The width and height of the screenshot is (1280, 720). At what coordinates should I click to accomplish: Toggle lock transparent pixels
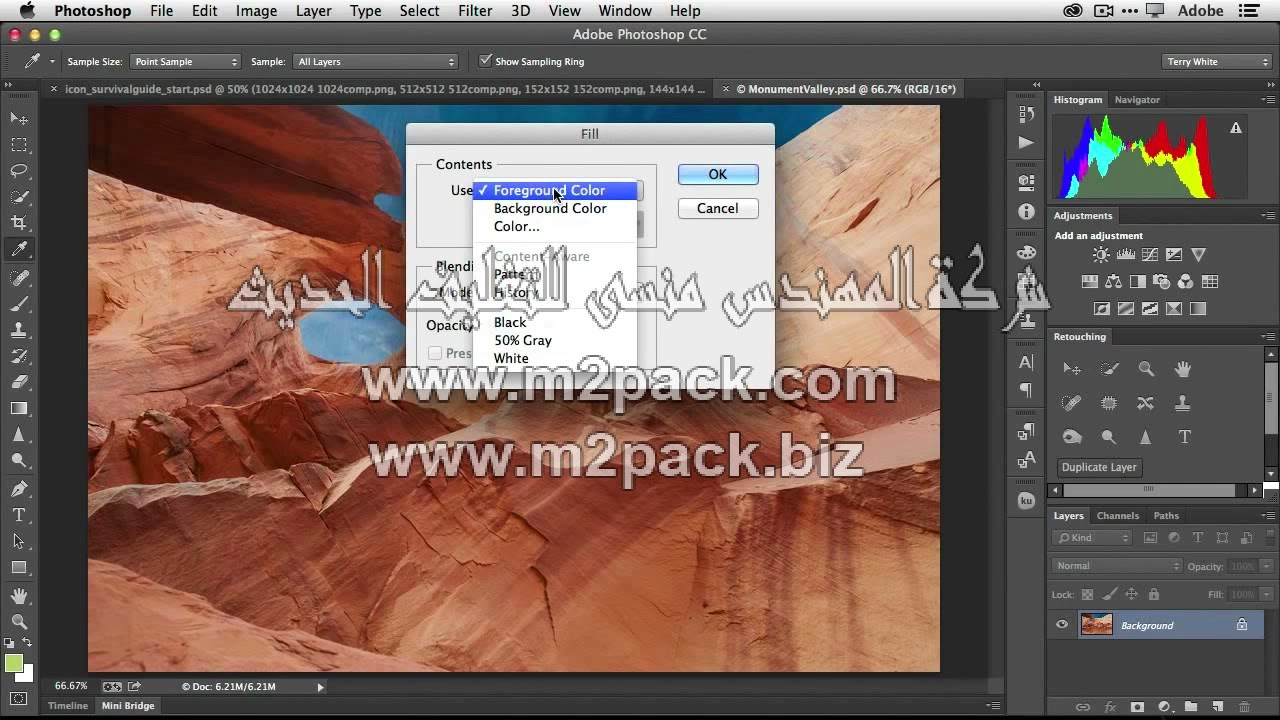(1088, 594)
